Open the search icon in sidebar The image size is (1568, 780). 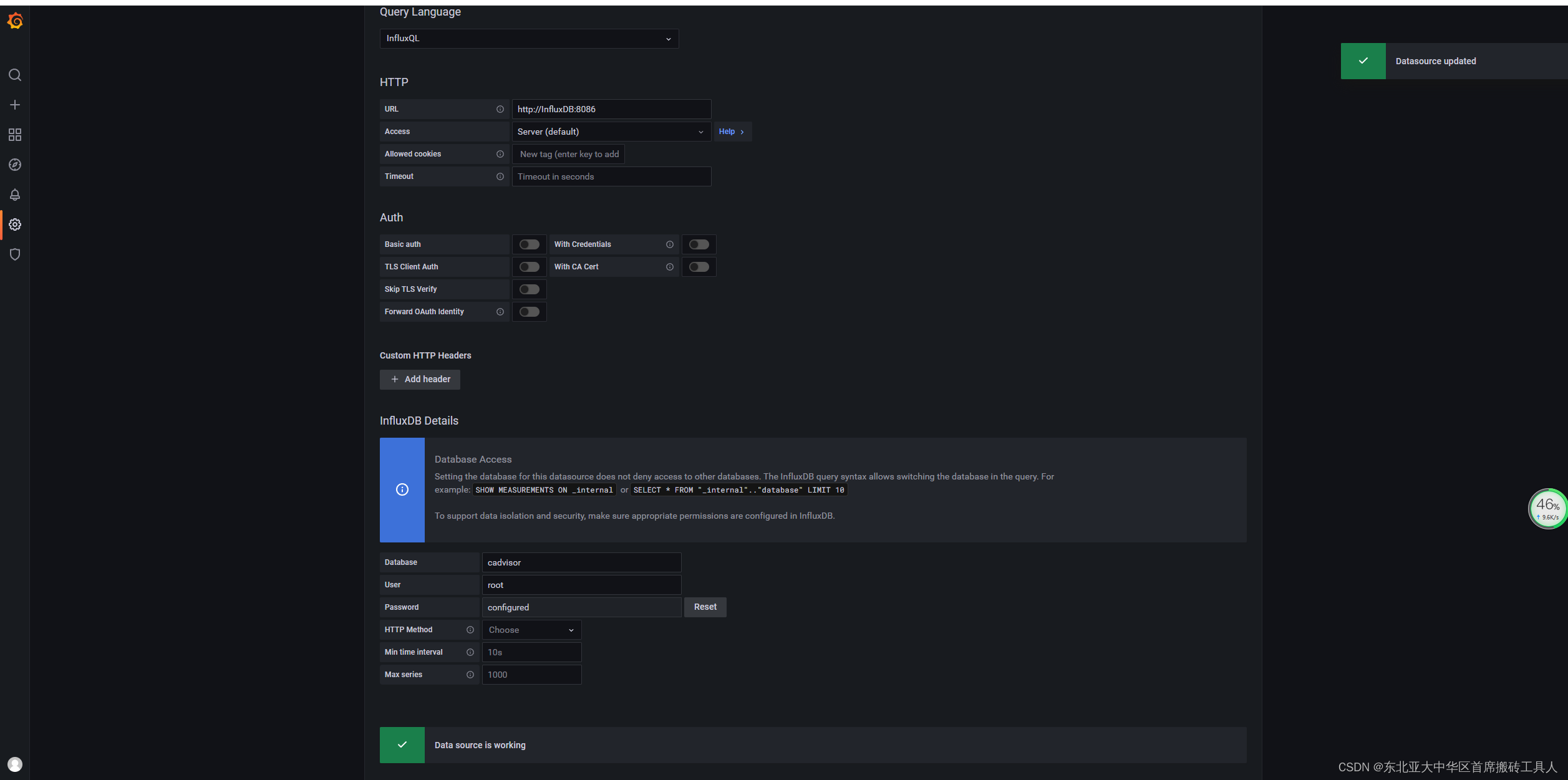click(x=15, y=75)
